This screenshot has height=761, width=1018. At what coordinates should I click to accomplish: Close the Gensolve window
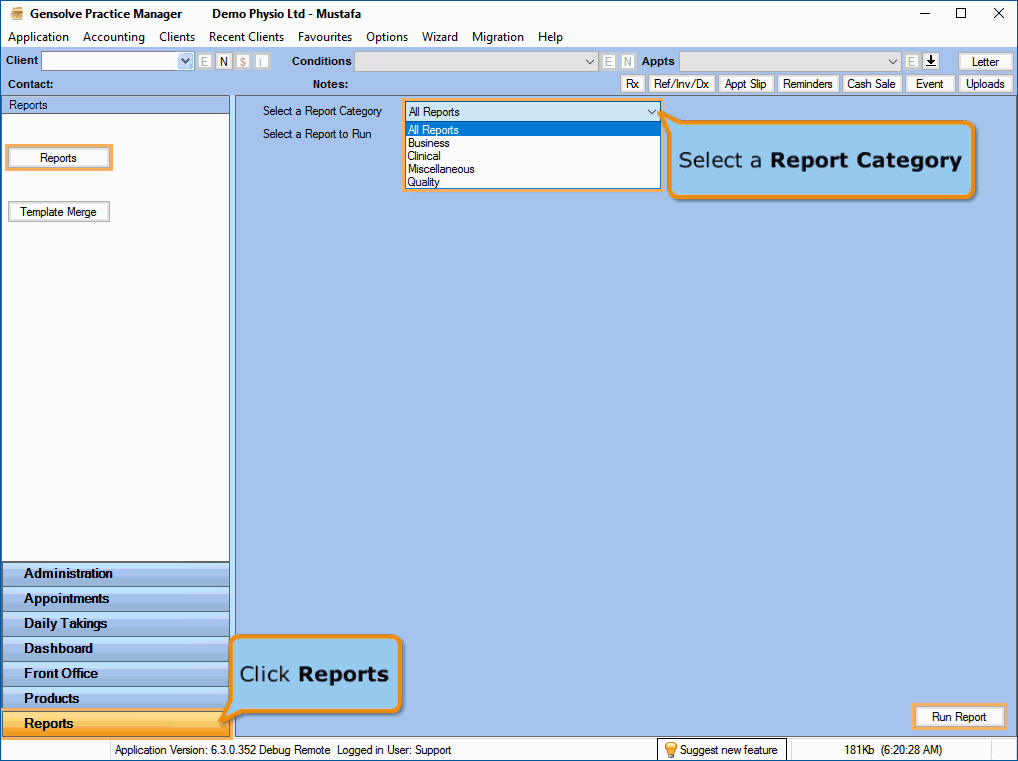[x=999, y=14]
